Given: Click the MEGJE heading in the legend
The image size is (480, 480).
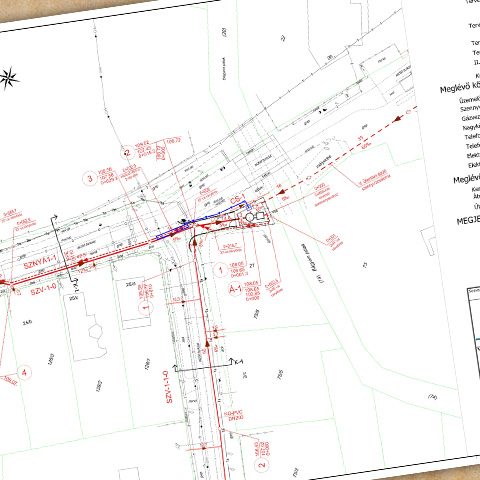Looking at the screenshot, I should 468,220.
